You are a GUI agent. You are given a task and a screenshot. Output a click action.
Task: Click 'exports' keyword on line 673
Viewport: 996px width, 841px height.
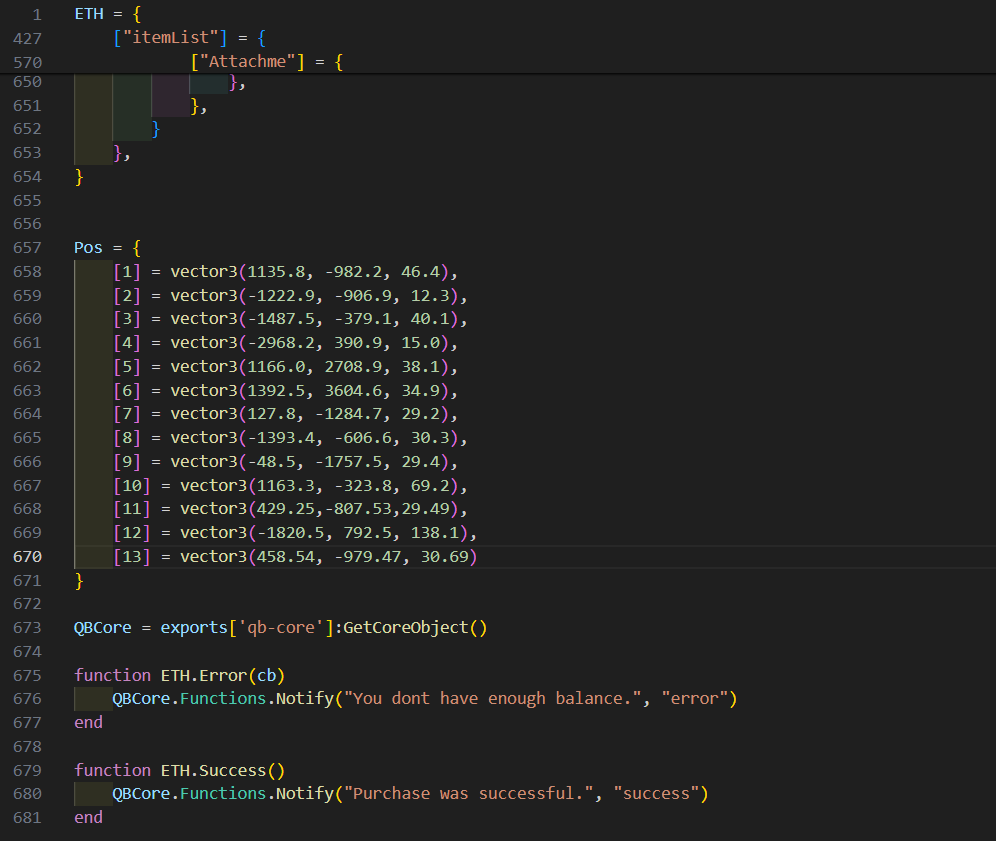coord(194,628)
